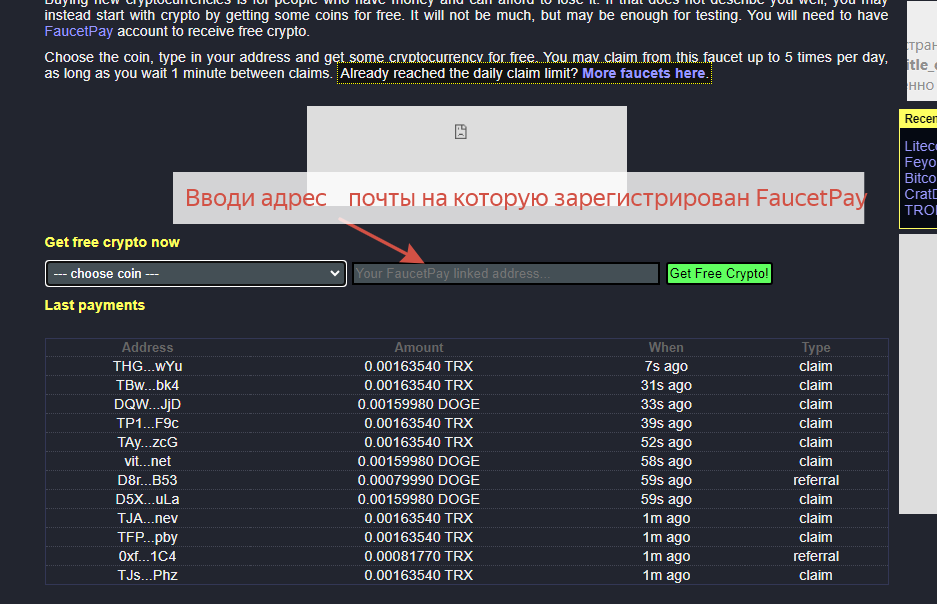Click the FaucetPay linked address field
The width and height of the screenshot is (937, 604).
(x=506, y=274)
